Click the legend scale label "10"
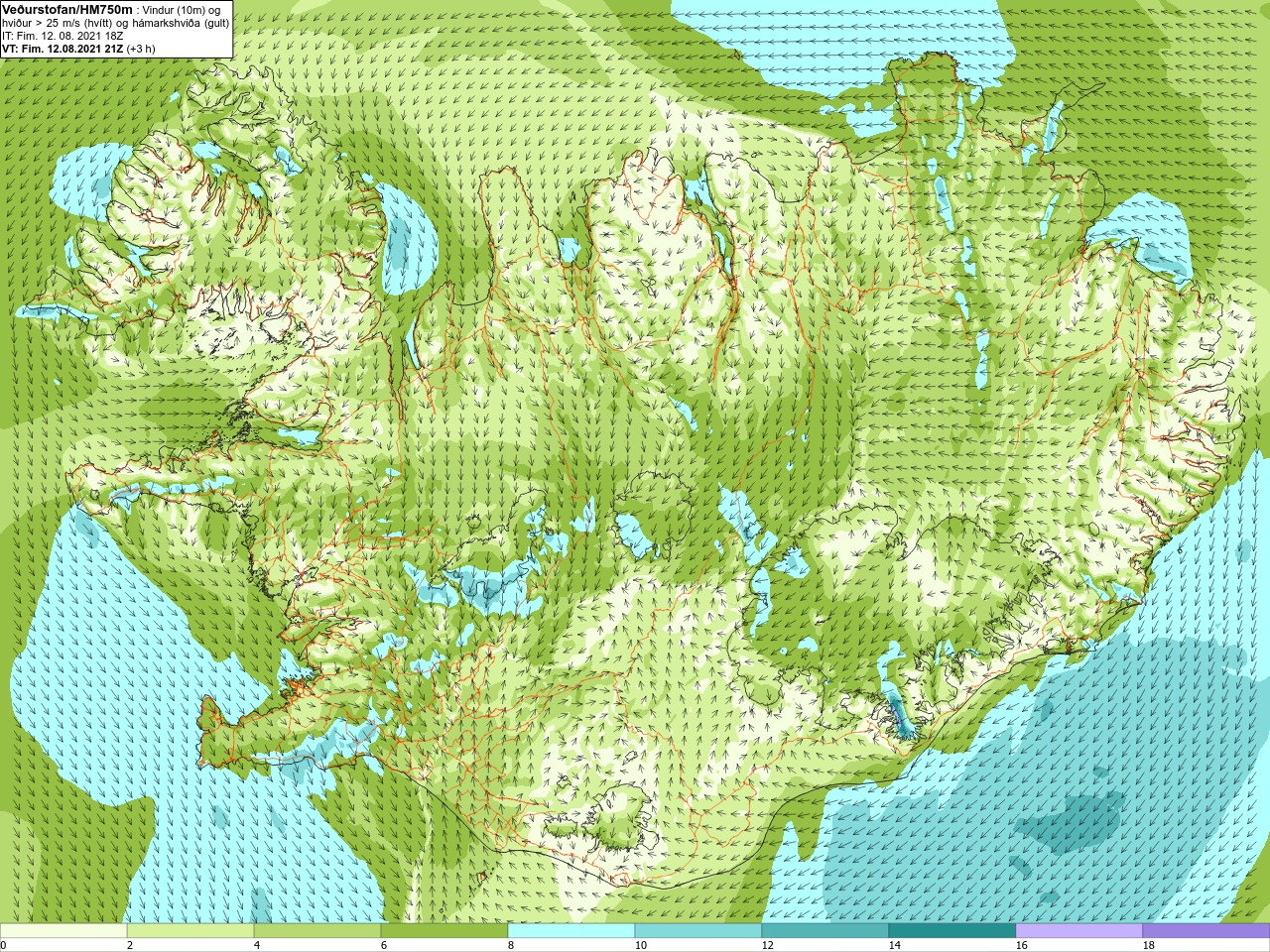Viewport: 1270px width, 952px height. 640,946
